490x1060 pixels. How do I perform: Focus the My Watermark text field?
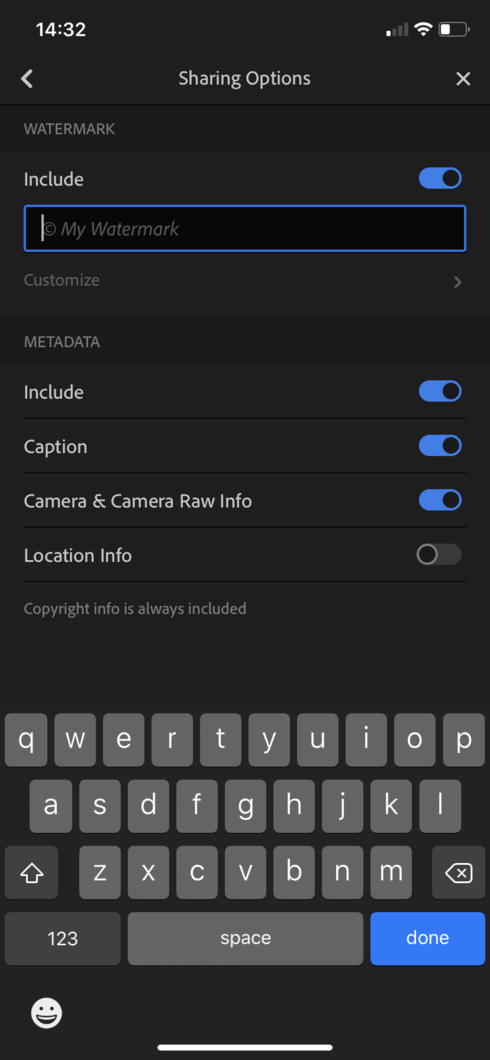245,228
